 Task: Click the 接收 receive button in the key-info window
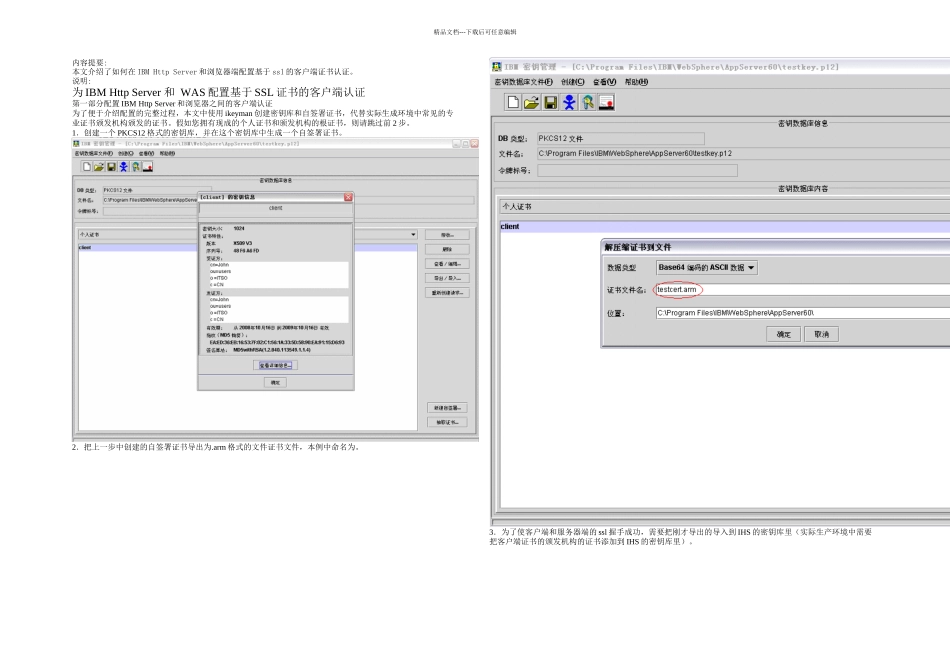[x=447, y=235]
